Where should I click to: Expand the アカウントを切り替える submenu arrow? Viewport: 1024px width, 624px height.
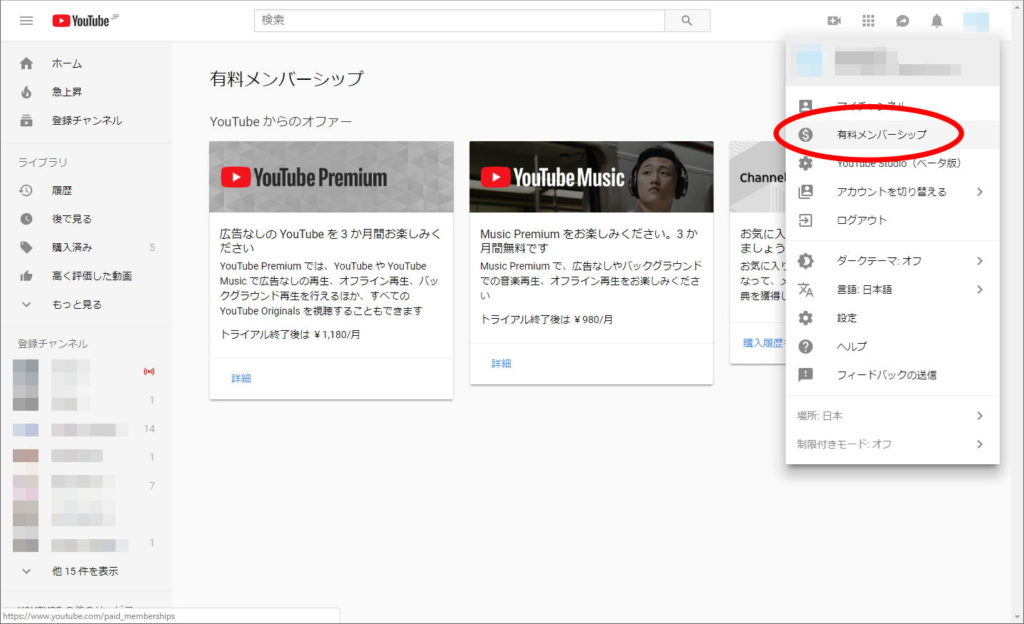(980, 191)
